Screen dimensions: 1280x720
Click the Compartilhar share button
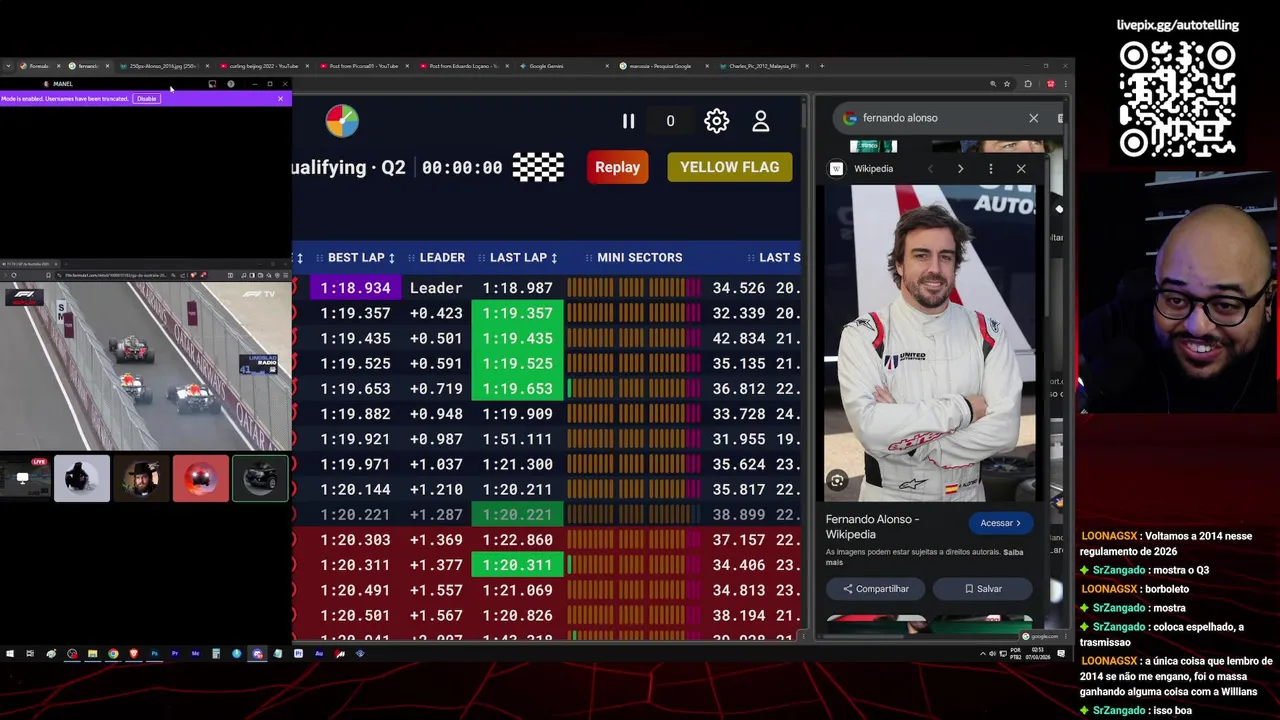[x=875, y=589]
